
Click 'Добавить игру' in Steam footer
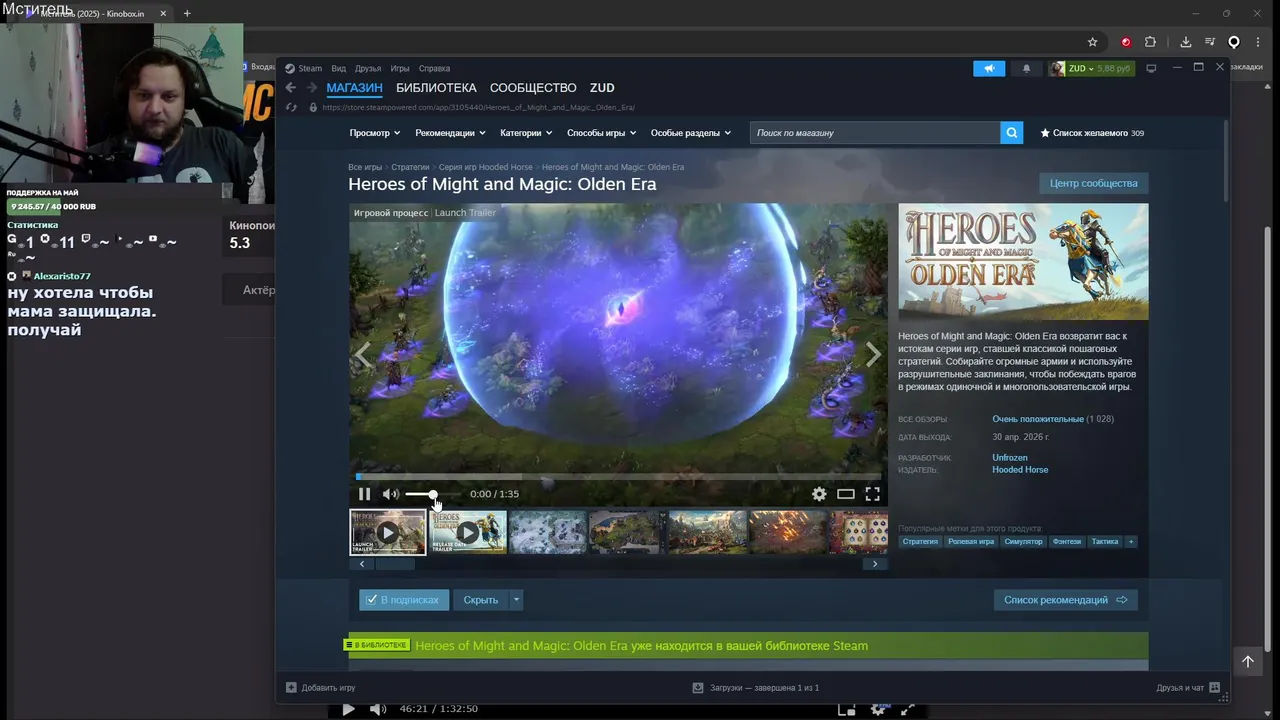(321, 688)
